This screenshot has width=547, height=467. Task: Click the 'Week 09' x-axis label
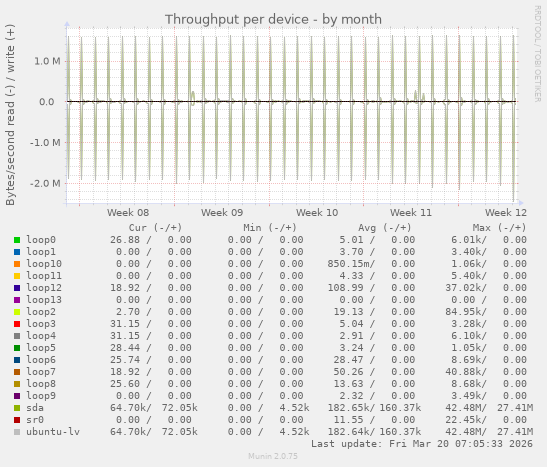(222, 212)
